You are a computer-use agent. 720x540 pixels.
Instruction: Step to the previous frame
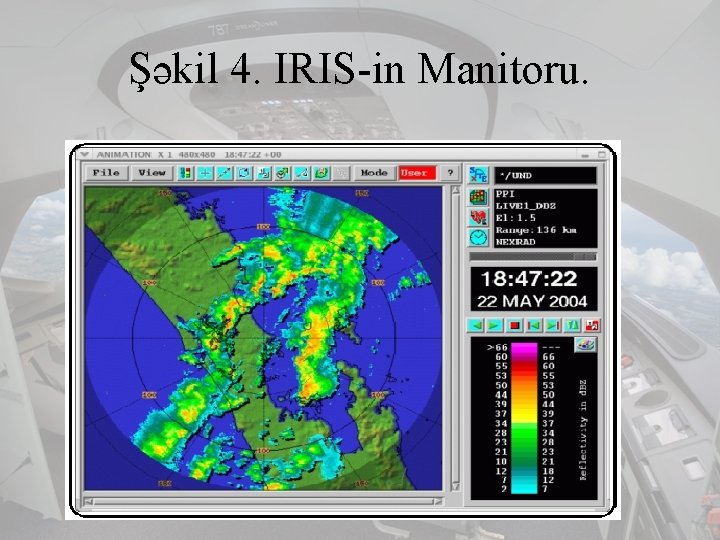[534, 326]
